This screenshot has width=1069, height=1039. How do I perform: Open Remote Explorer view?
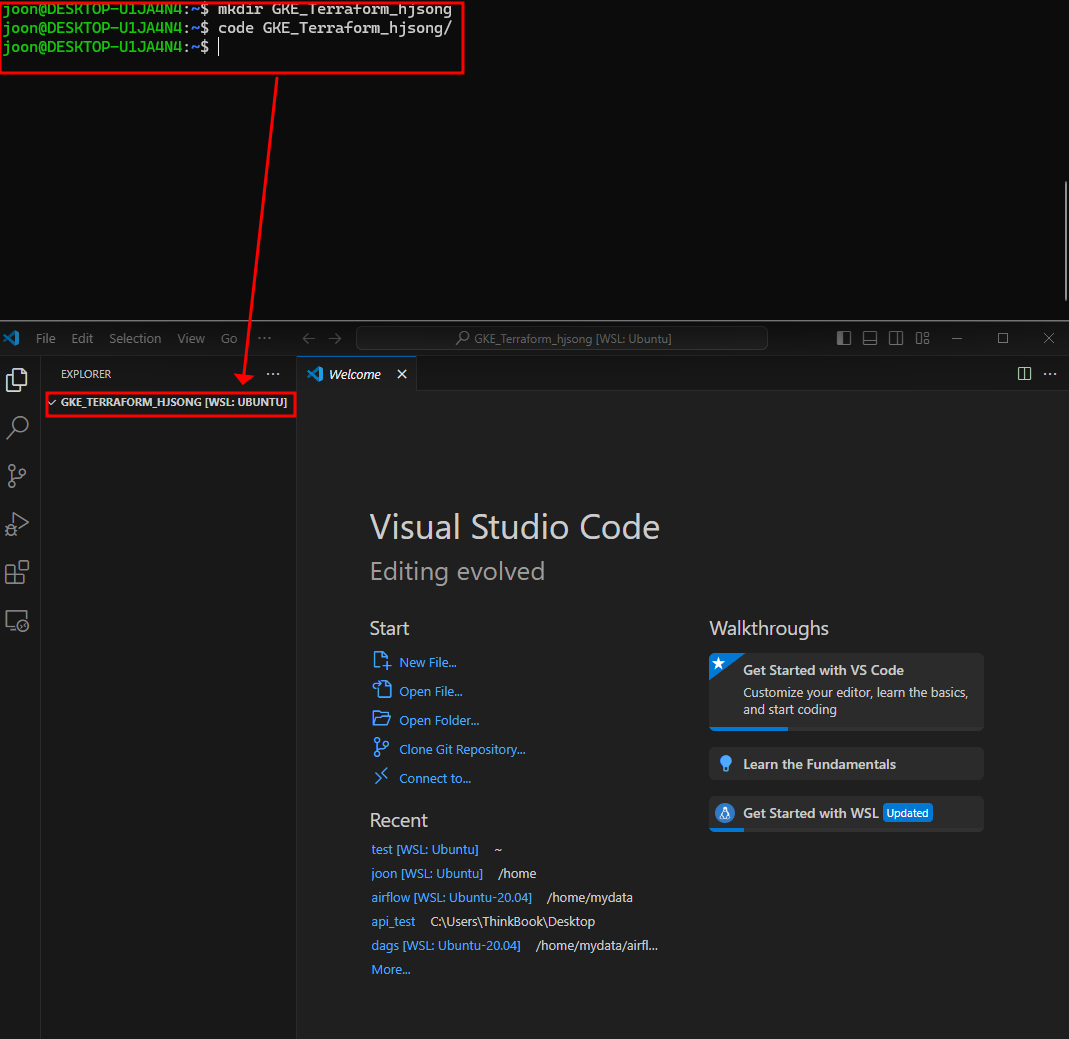[16, 621]
